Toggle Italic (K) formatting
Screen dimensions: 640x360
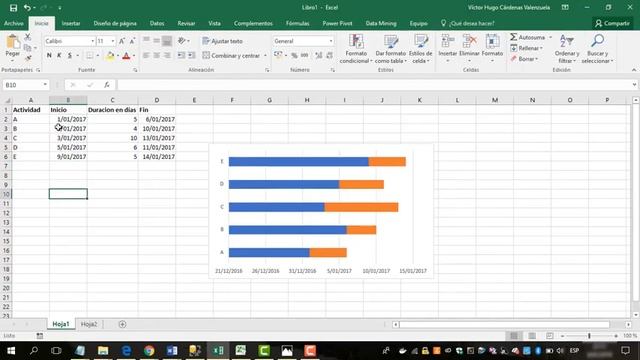pyautogui.click(x=59, y=56)
